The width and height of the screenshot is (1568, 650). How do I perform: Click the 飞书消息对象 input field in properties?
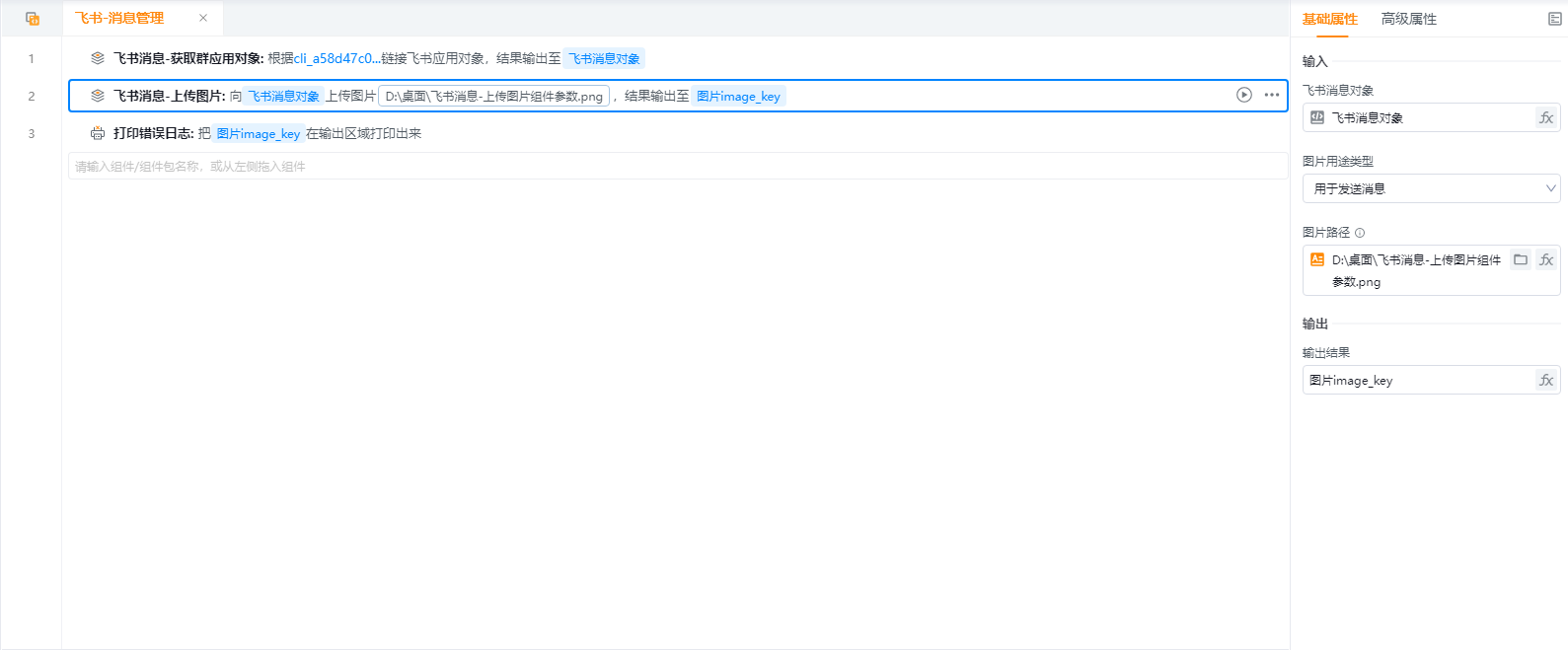tap(1431, 117)
